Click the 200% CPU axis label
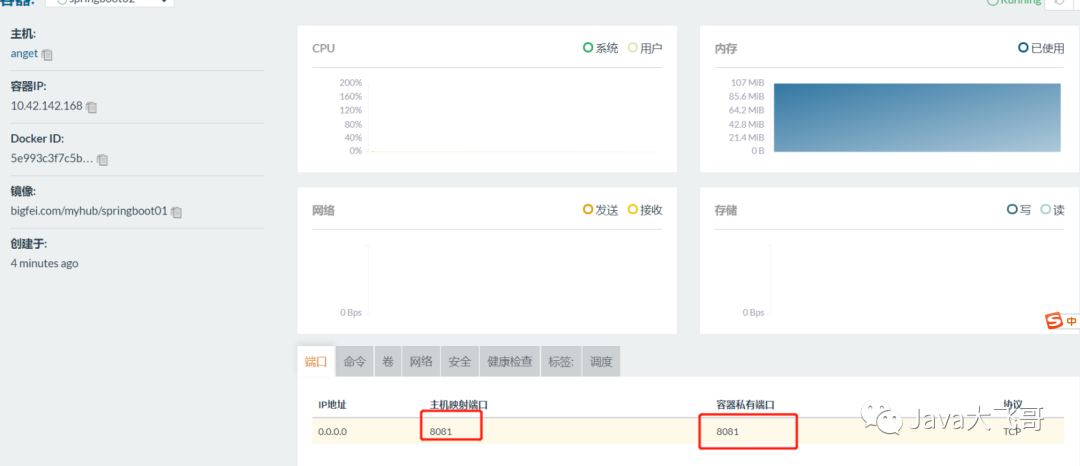This screenshot has width=1080, height=466. 351,83
